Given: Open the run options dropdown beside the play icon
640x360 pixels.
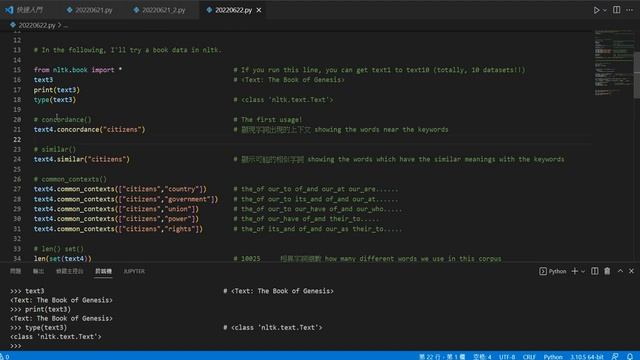Looking at the screenshot, I should (604, 10).
